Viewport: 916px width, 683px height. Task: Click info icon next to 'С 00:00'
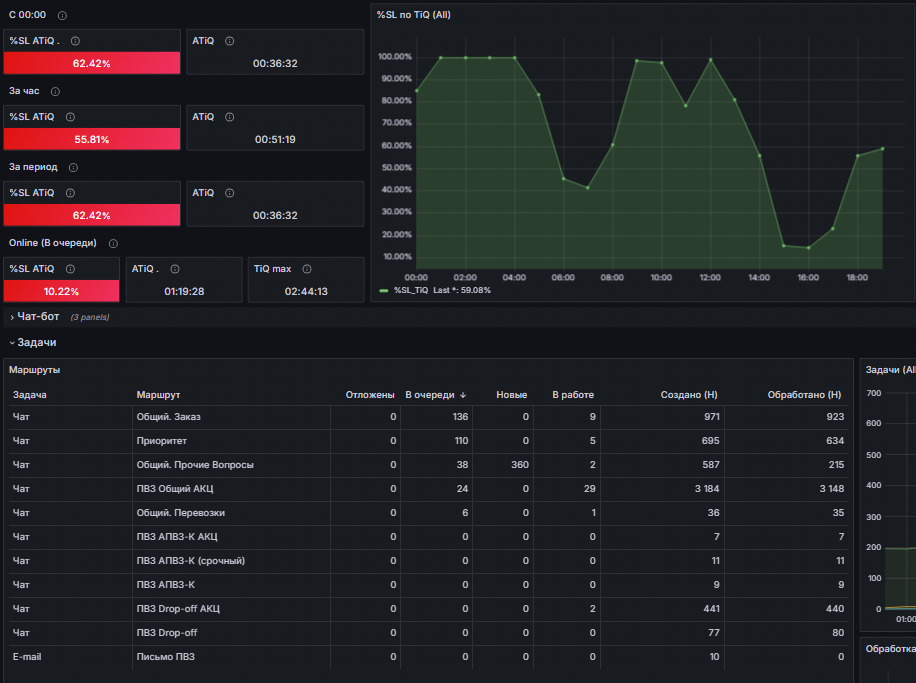pos(62,16)
